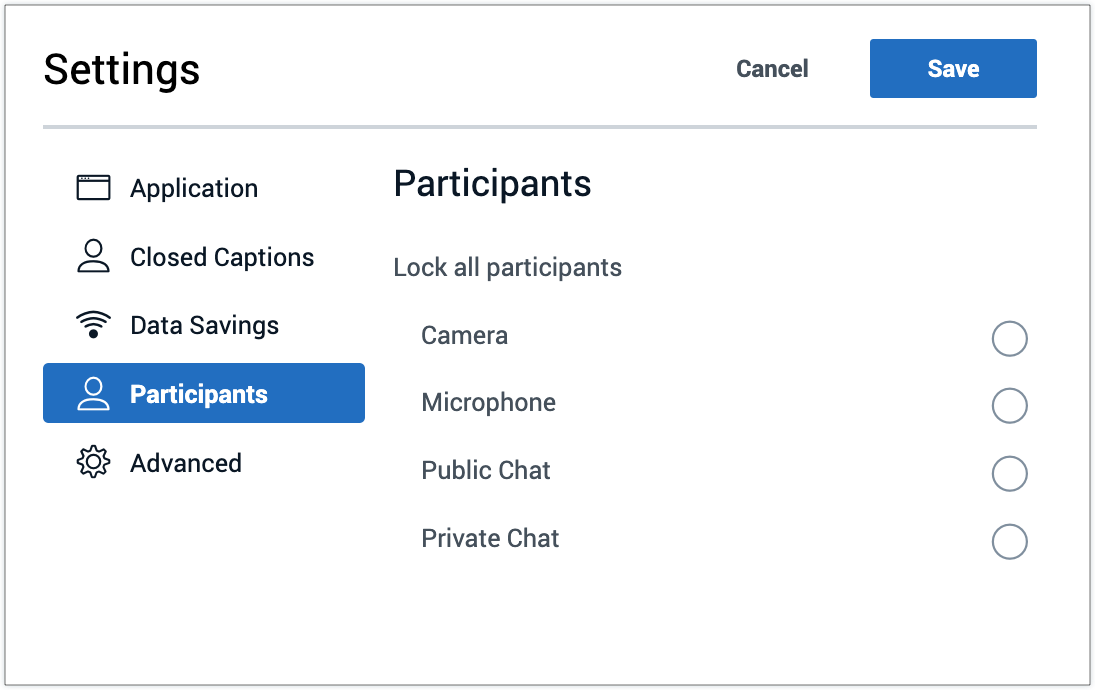This screenshot has height=690, width=1095.
Task: Go to the Data Savings label
Action: click(x=204, y=325)
